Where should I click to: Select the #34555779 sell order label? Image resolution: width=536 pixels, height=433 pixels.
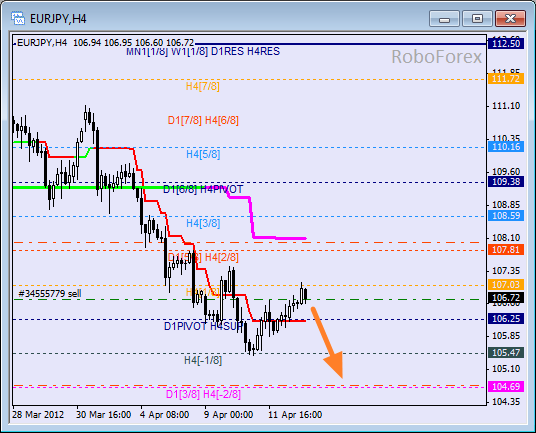50,293
